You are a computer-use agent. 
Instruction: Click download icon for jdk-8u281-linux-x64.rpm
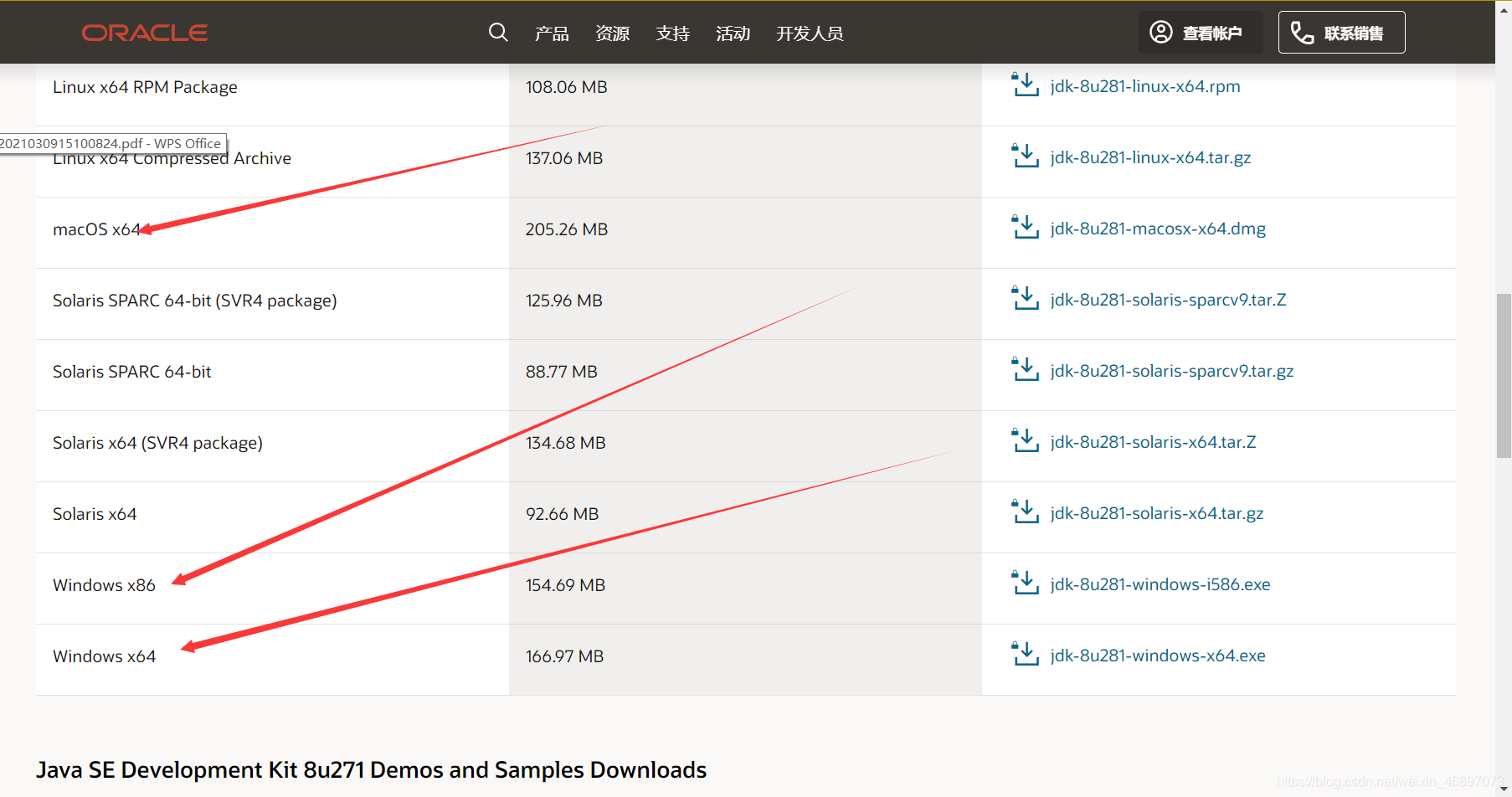(x=1026, y=85)
